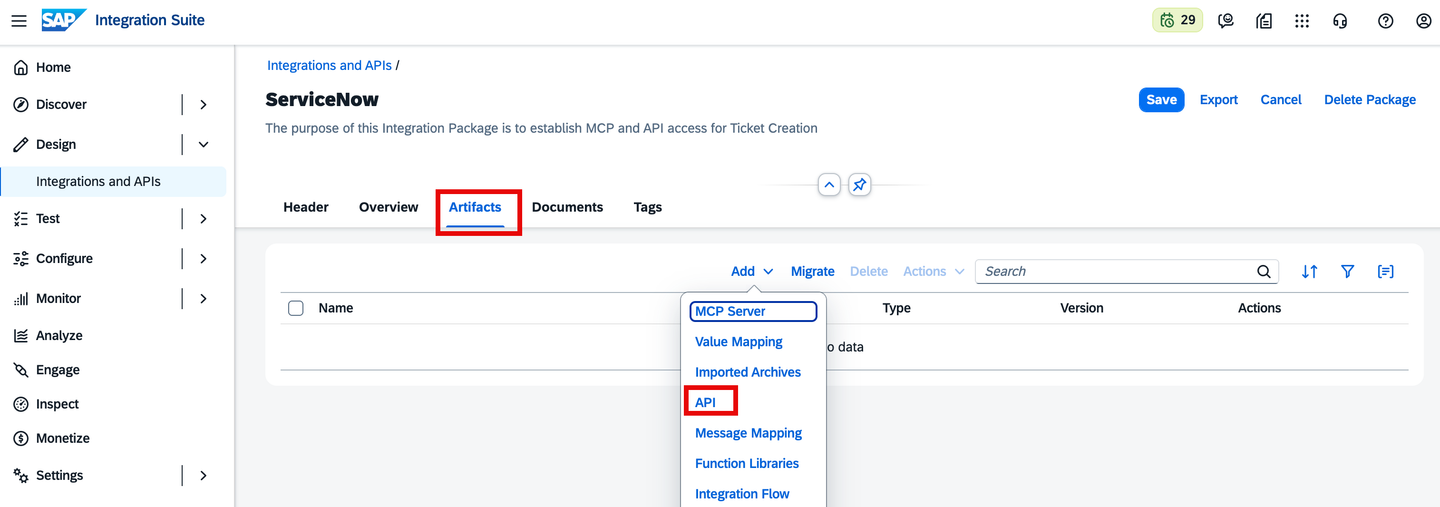Viewport: 1440px width, 507px height.
Task: Expand the Monitor section chevron
Action: pos(203,298)
